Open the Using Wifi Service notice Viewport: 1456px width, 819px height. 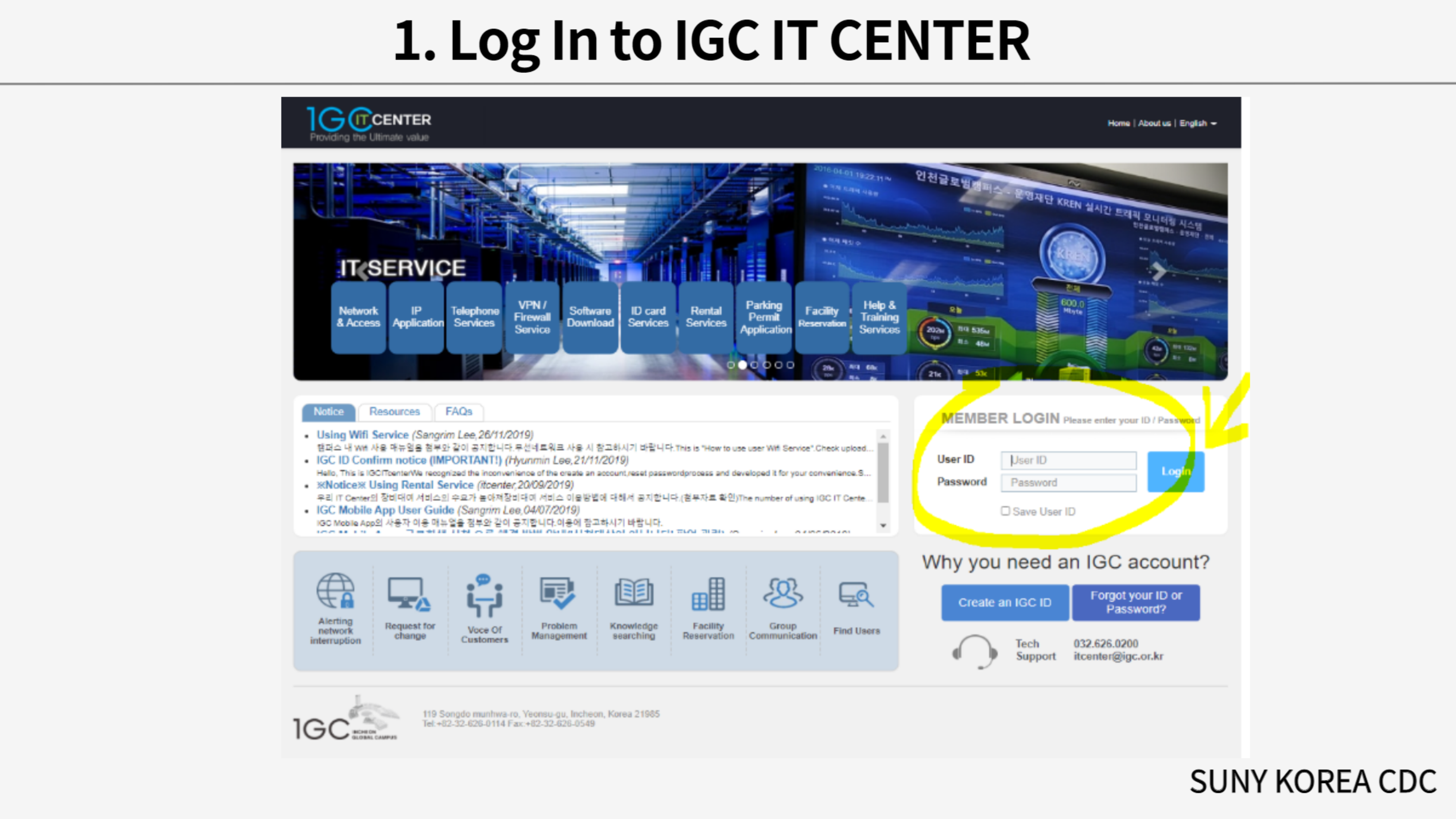coord(363,435)
